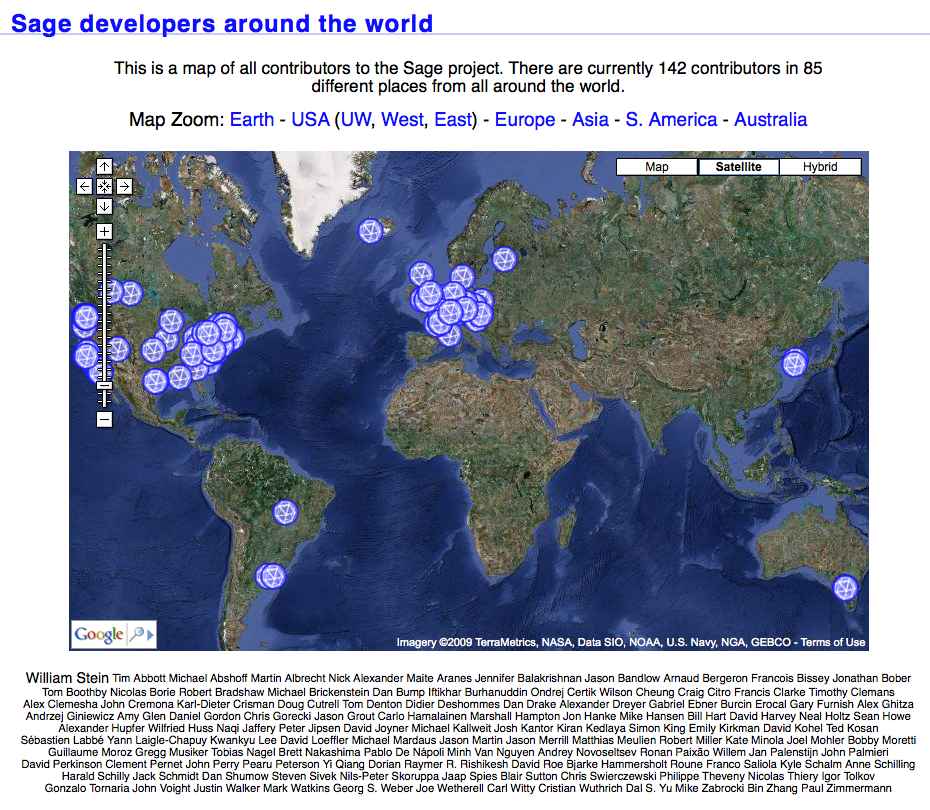Click the zoom slider handle
The width and height of the screenshot is (930, 810).
(x=104, y=384)
